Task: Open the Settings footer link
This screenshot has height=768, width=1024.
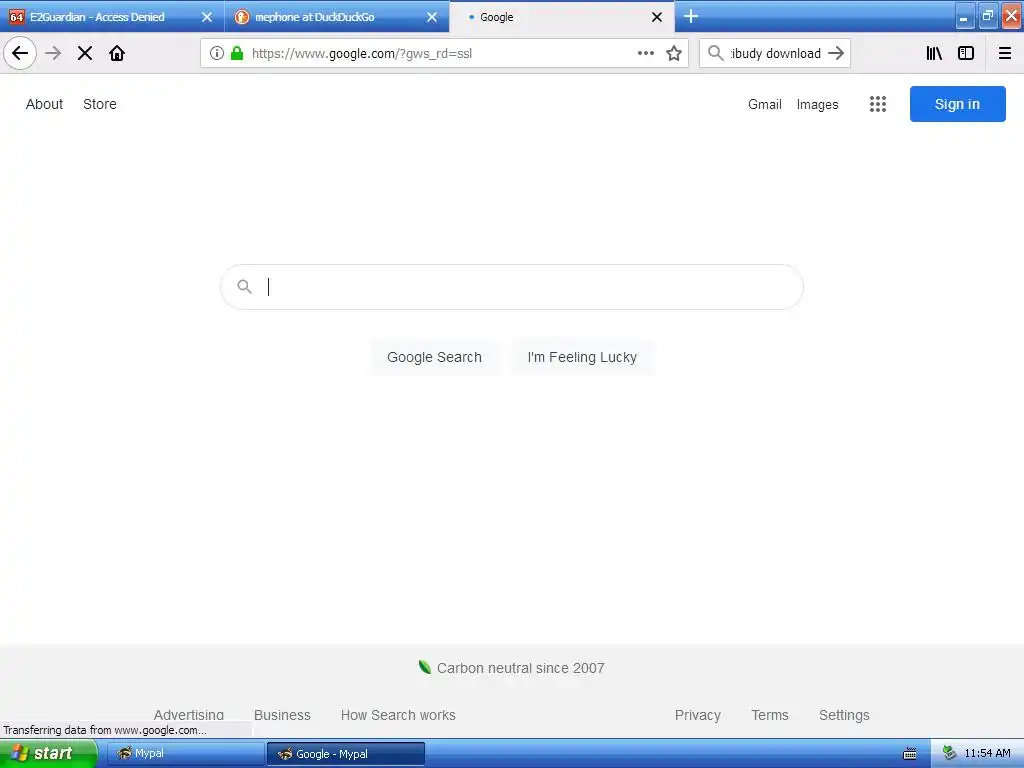Action: tap(844, 715)
